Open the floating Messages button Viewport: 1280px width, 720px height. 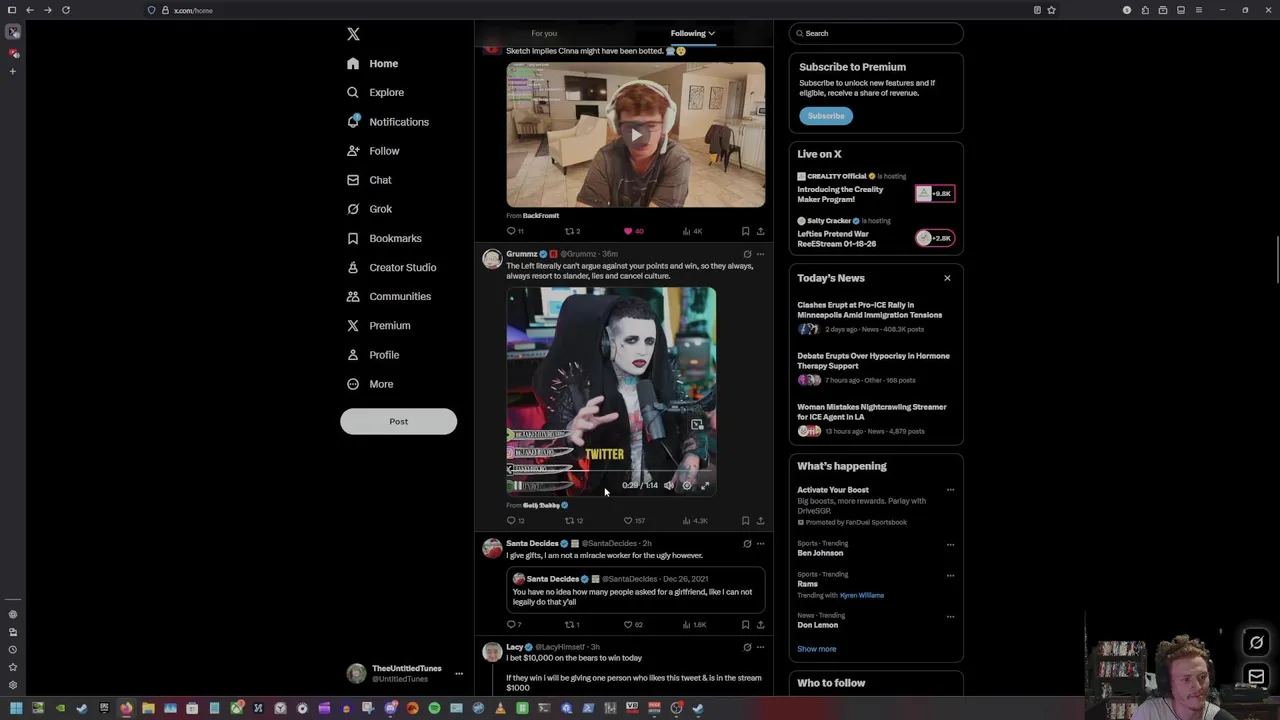[1256, 677]
